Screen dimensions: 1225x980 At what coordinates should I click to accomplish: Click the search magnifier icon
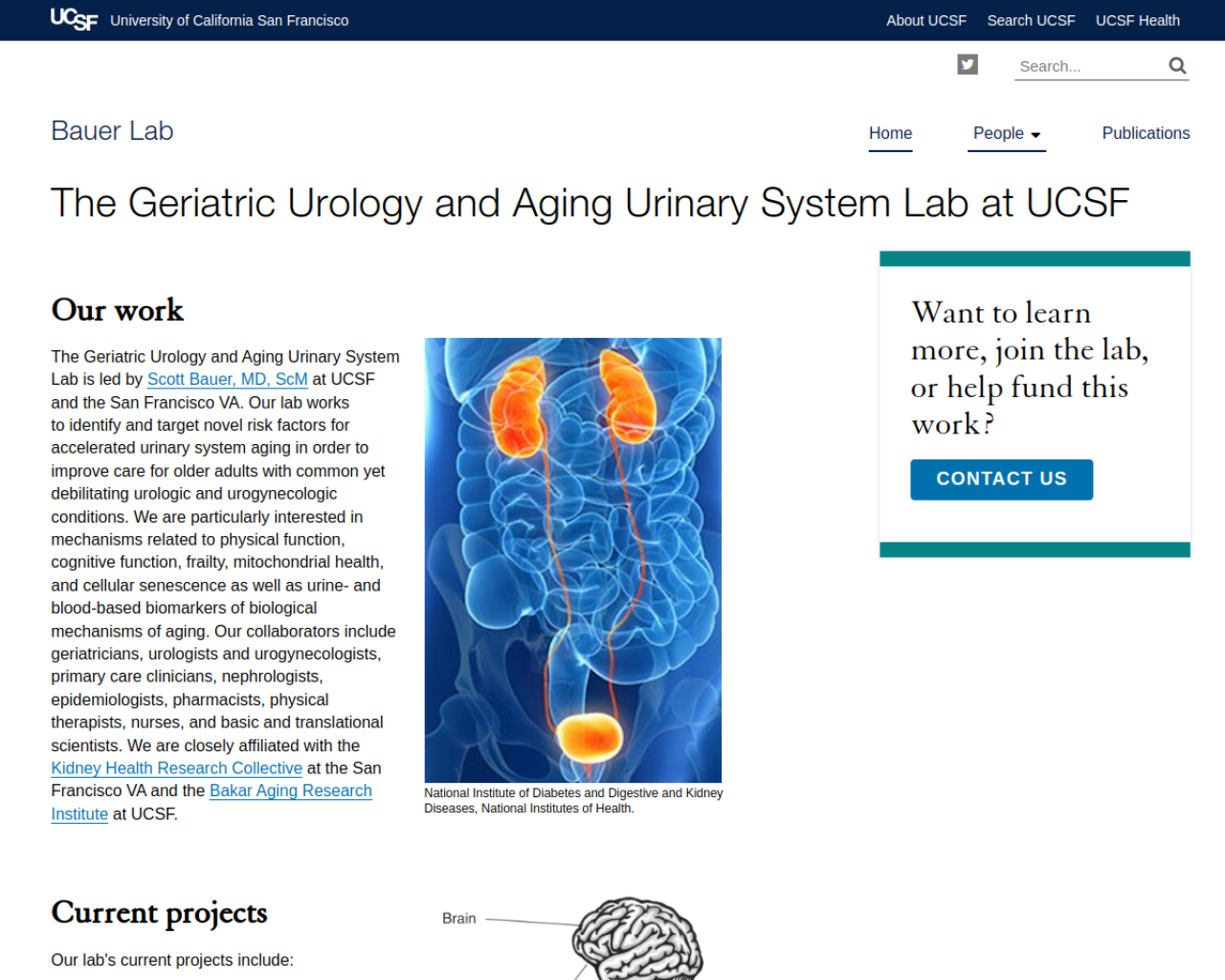[x=1177, y=65]
